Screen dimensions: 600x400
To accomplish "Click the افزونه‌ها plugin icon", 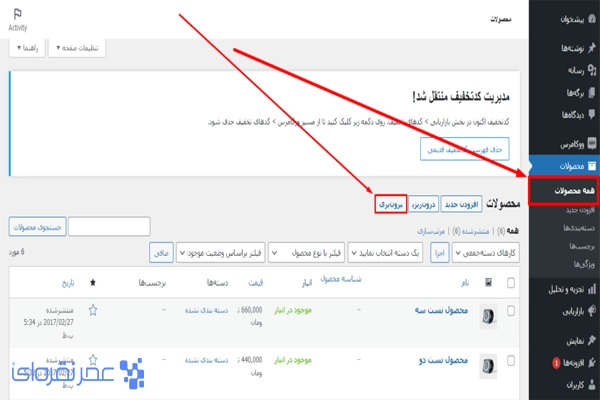I will pos(592,362).
